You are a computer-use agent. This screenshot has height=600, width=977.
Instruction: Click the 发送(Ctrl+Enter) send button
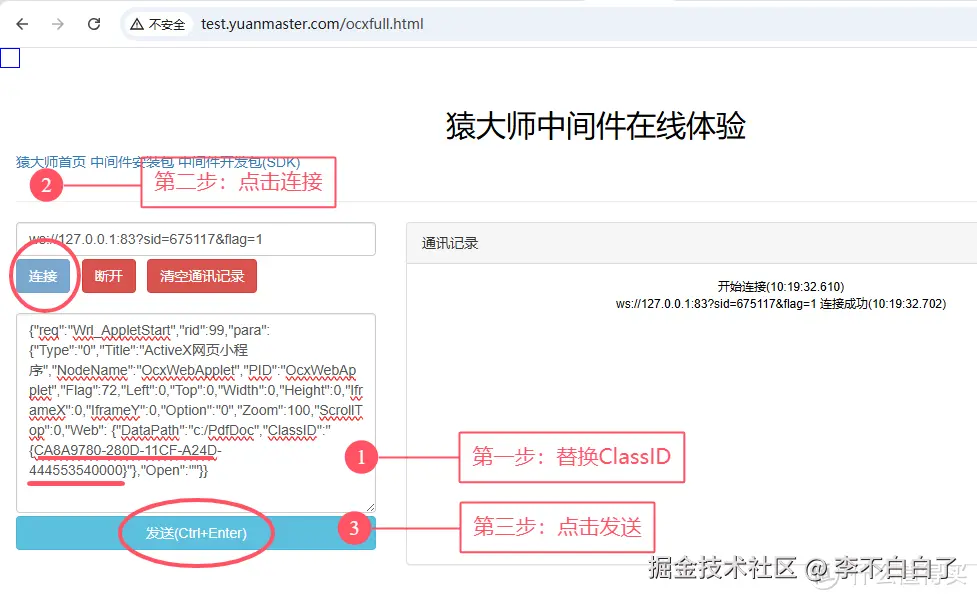[x=194, y=533]
